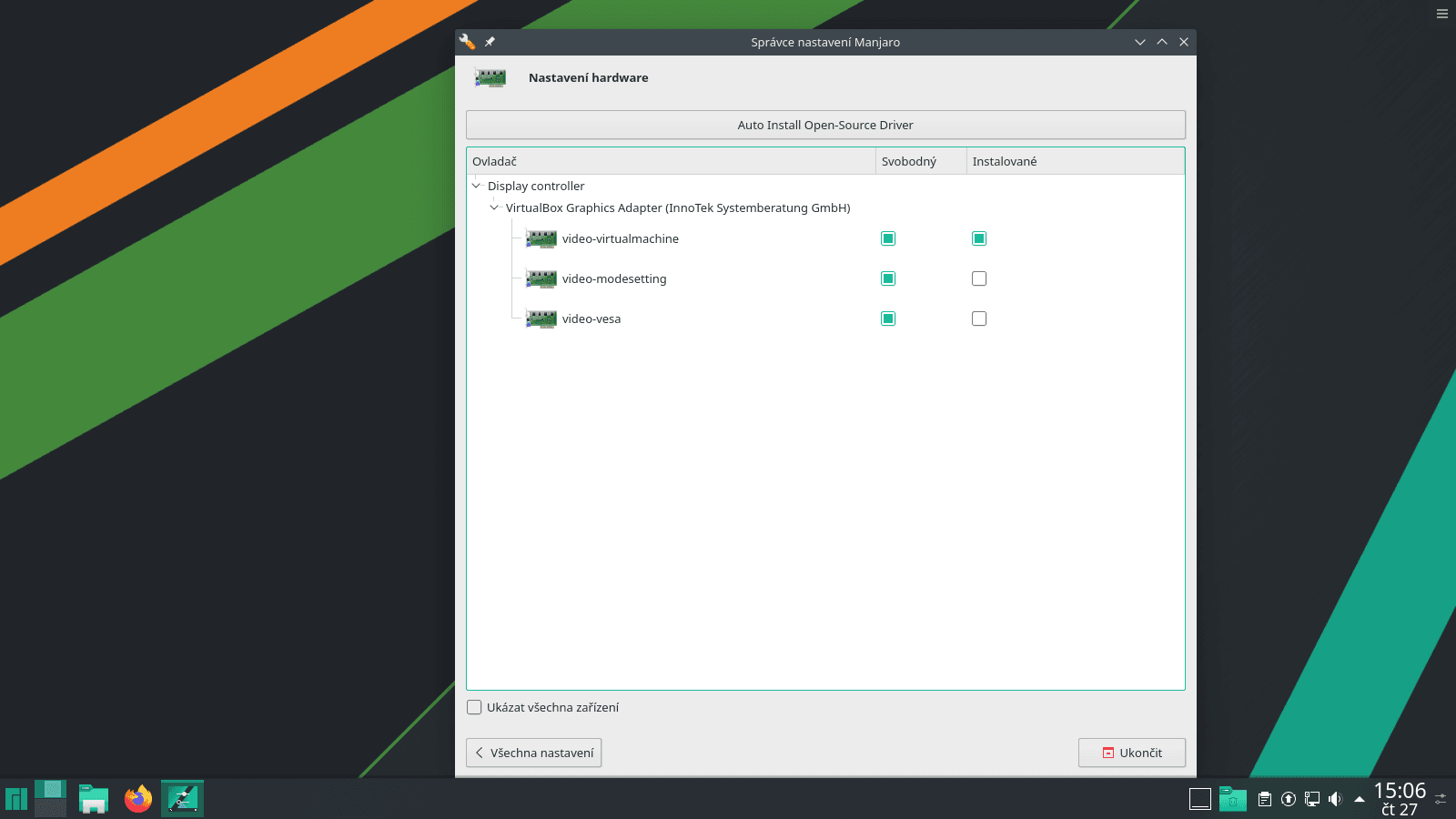The width and height of the screenshot is (1456, 819).
Task: Toggle Svobodný checkbox for video-virtualmachine
Action: (888, 238)
